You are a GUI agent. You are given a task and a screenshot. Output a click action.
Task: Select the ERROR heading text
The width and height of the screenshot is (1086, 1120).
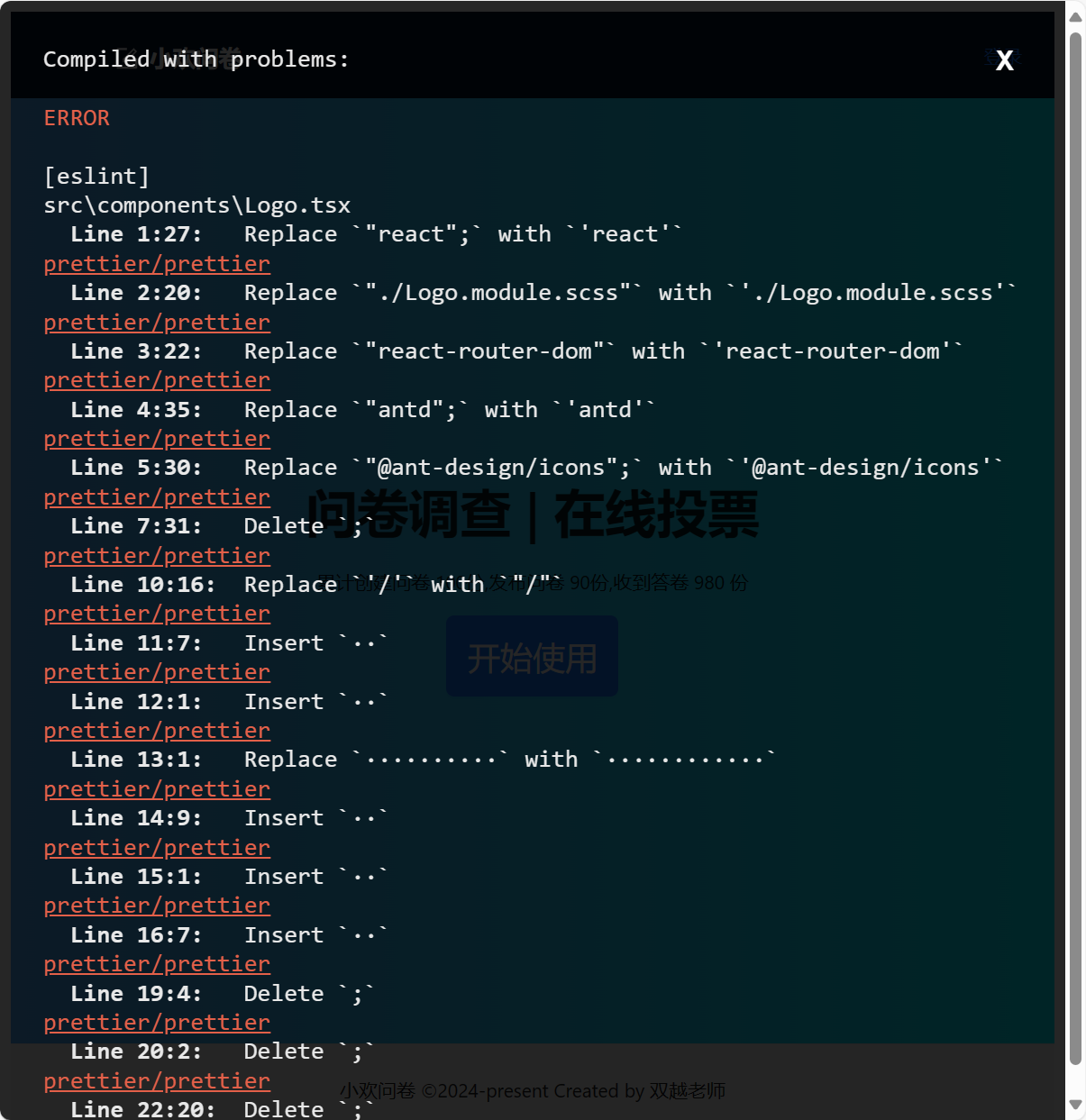tap(77, 118)
